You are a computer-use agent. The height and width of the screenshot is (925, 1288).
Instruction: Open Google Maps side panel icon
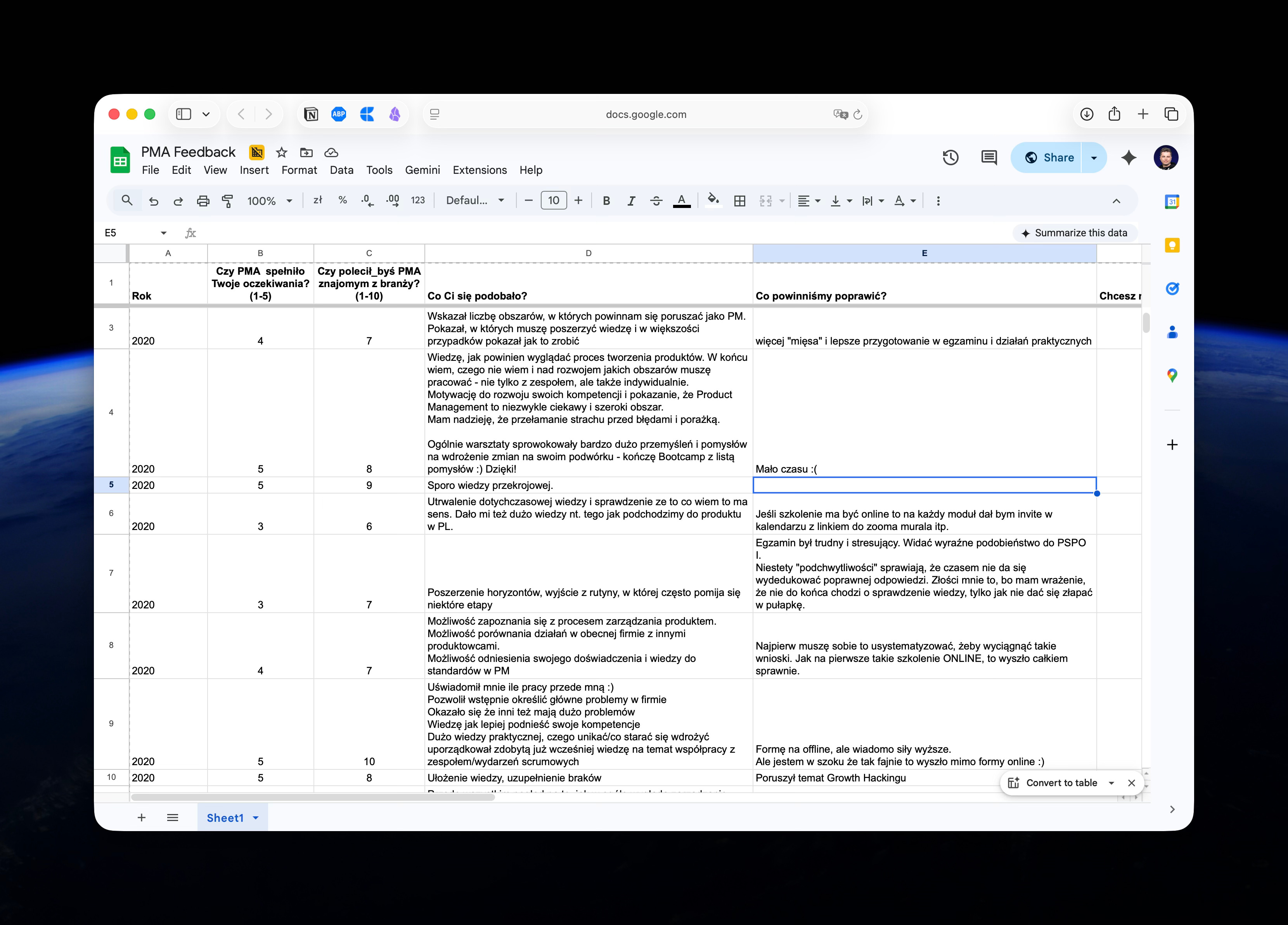point(1172,375)
